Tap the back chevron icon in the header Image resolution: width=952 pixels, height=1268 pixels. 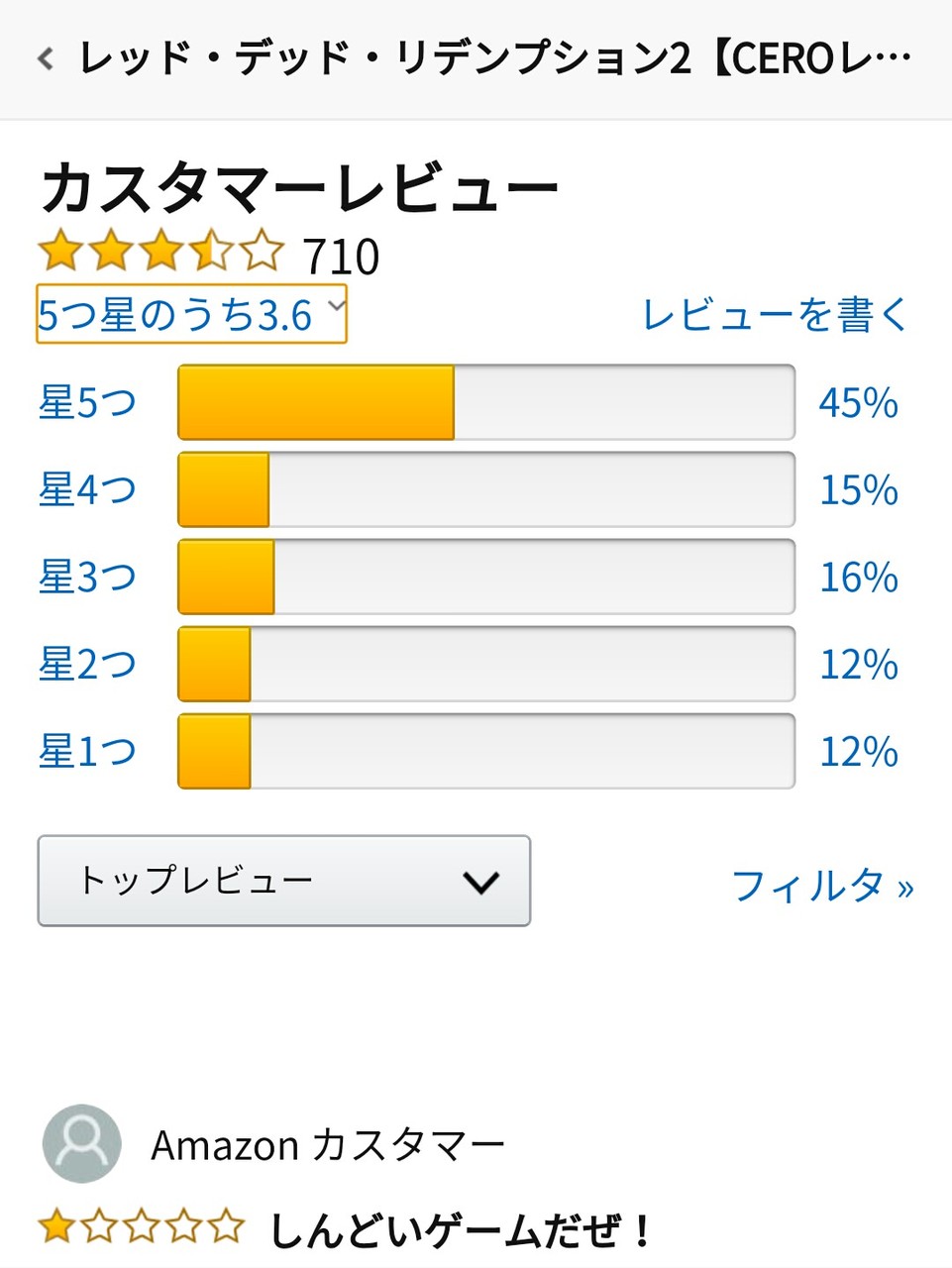click(46, 59)
